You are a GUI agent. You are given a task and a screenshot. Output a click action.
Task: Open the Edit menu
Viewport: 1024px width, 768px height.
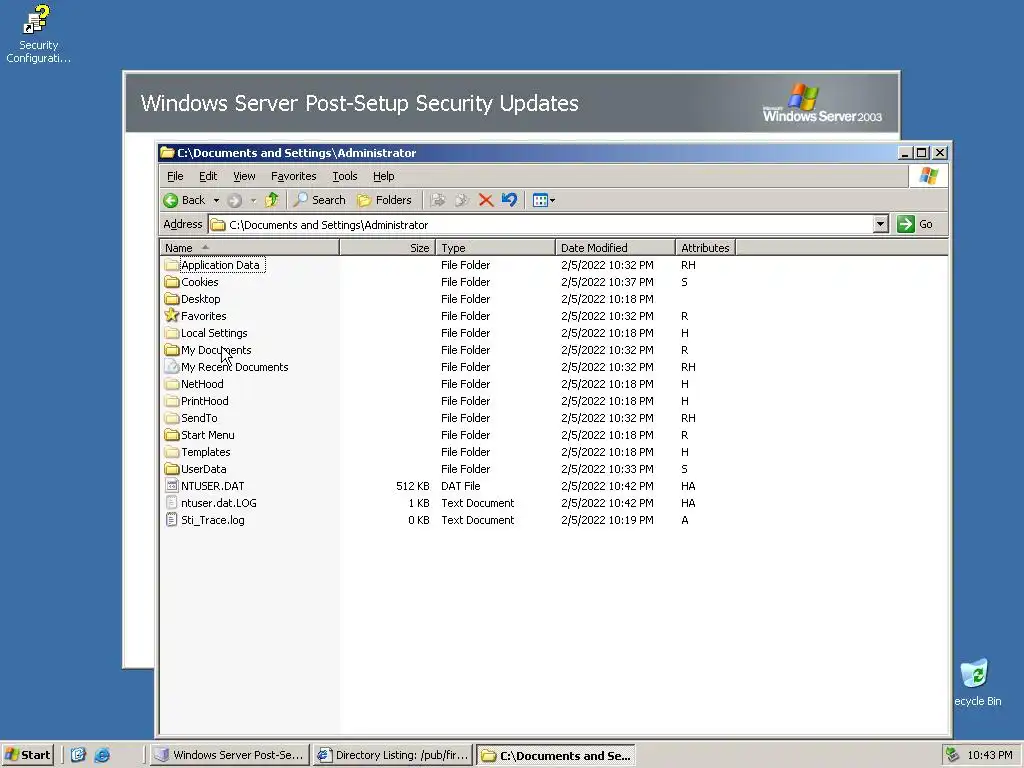click(208, 176)
